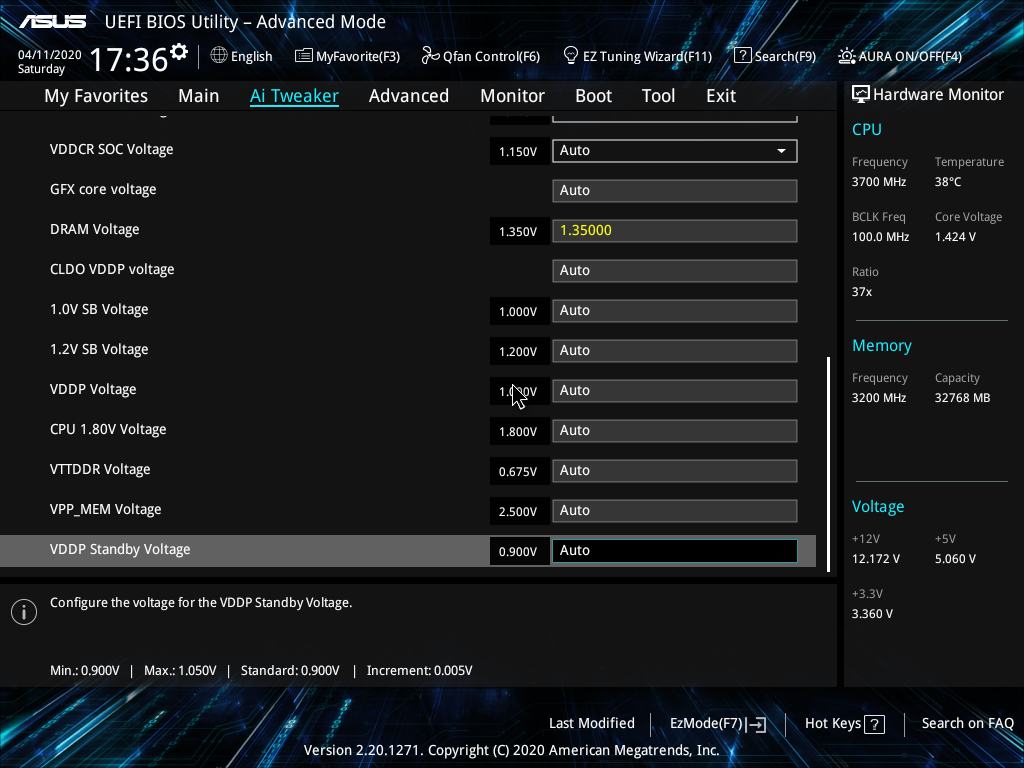Edit the DRAM Voltage 1.35000 field

[x=675, y=231]
